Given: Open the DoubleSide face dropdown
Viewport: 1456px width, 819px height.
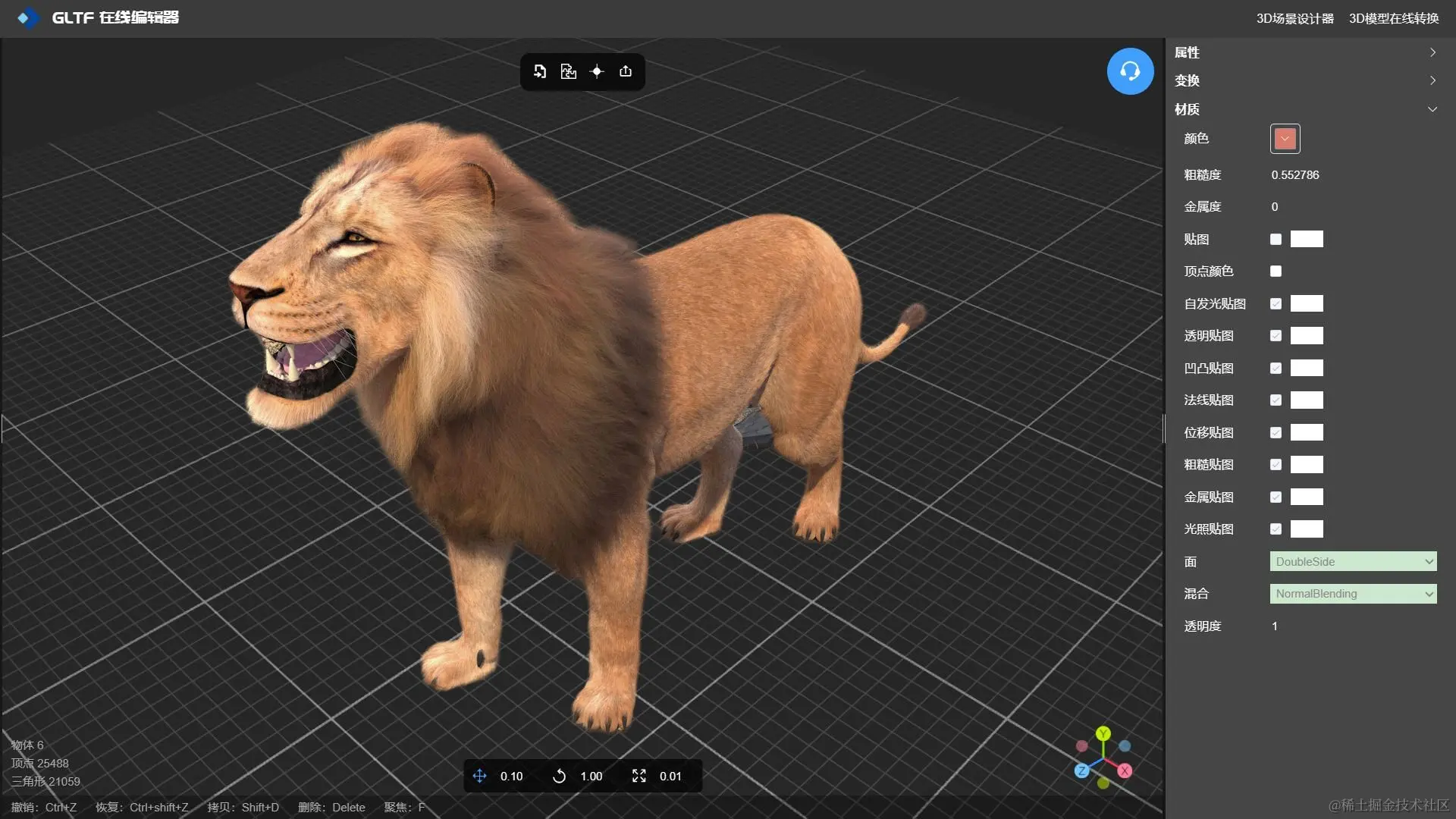Looking at the screenshot, I should coord(1353,561).
